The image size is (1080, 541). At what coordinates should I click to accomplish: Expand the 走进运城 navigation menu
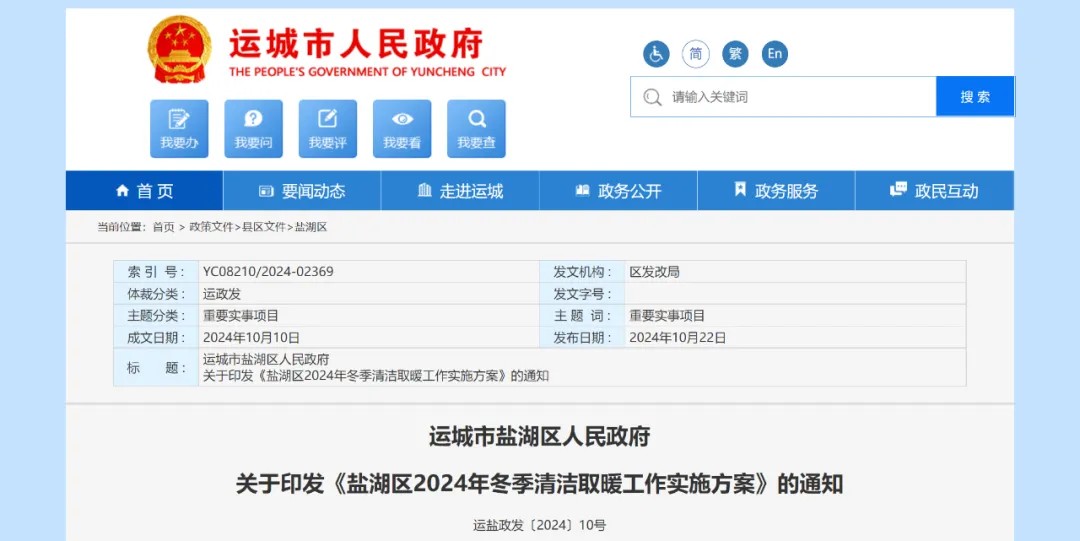[460, 191]
